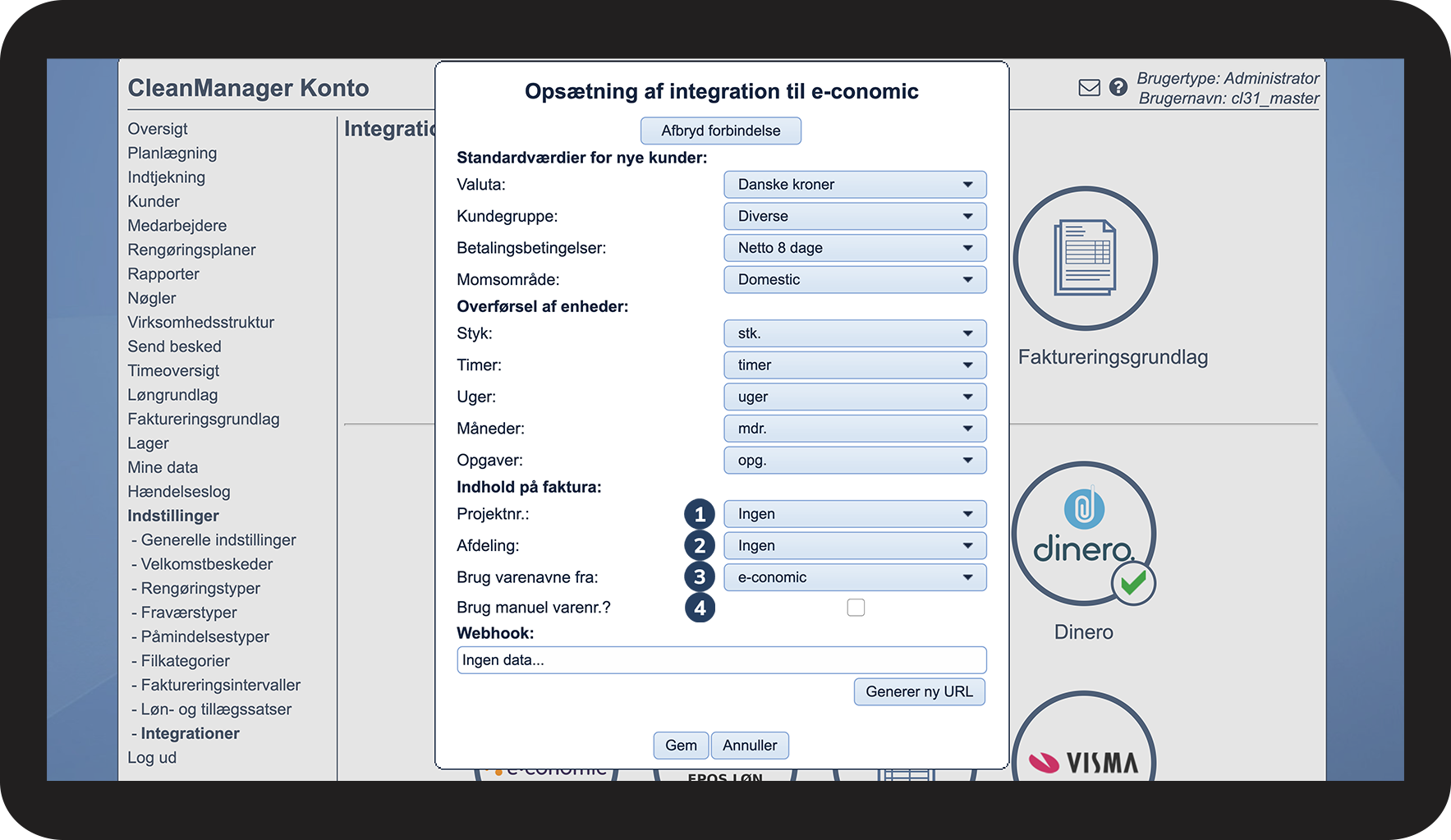Open Timeoversigt in the sidebar
Screen dimensions: 1451x840
[173, 371]
